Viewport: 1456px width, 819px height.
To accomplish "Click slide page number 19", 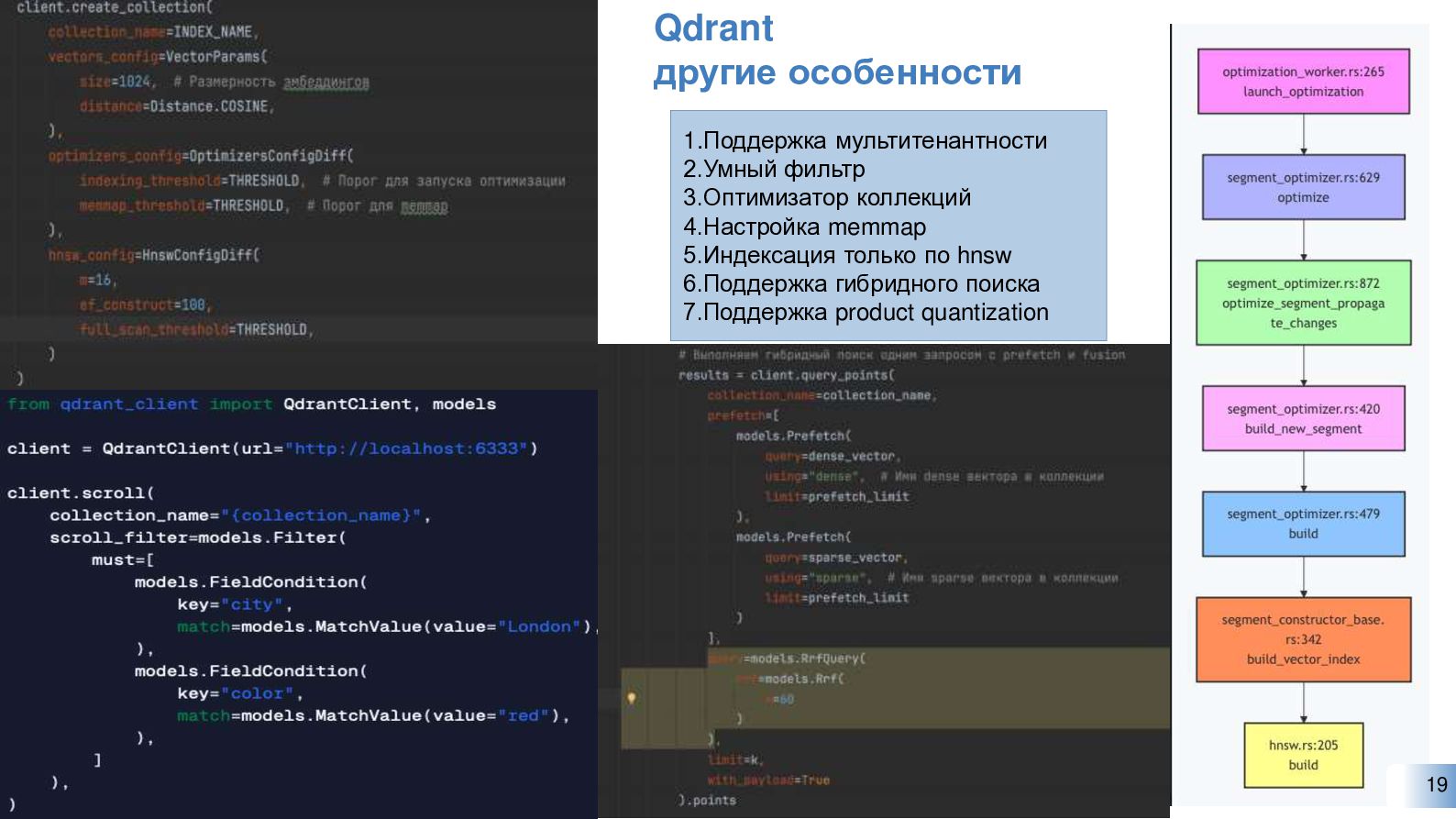I will 1436,785.
